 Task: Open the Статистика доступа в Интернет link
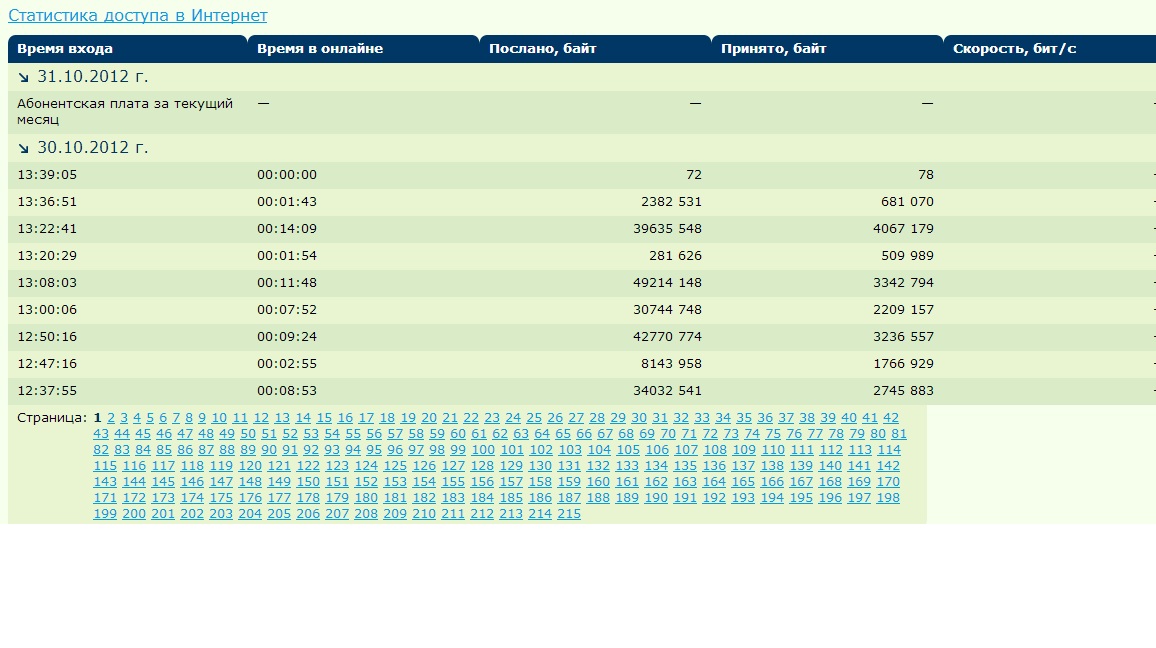click(x=137, y=16)
